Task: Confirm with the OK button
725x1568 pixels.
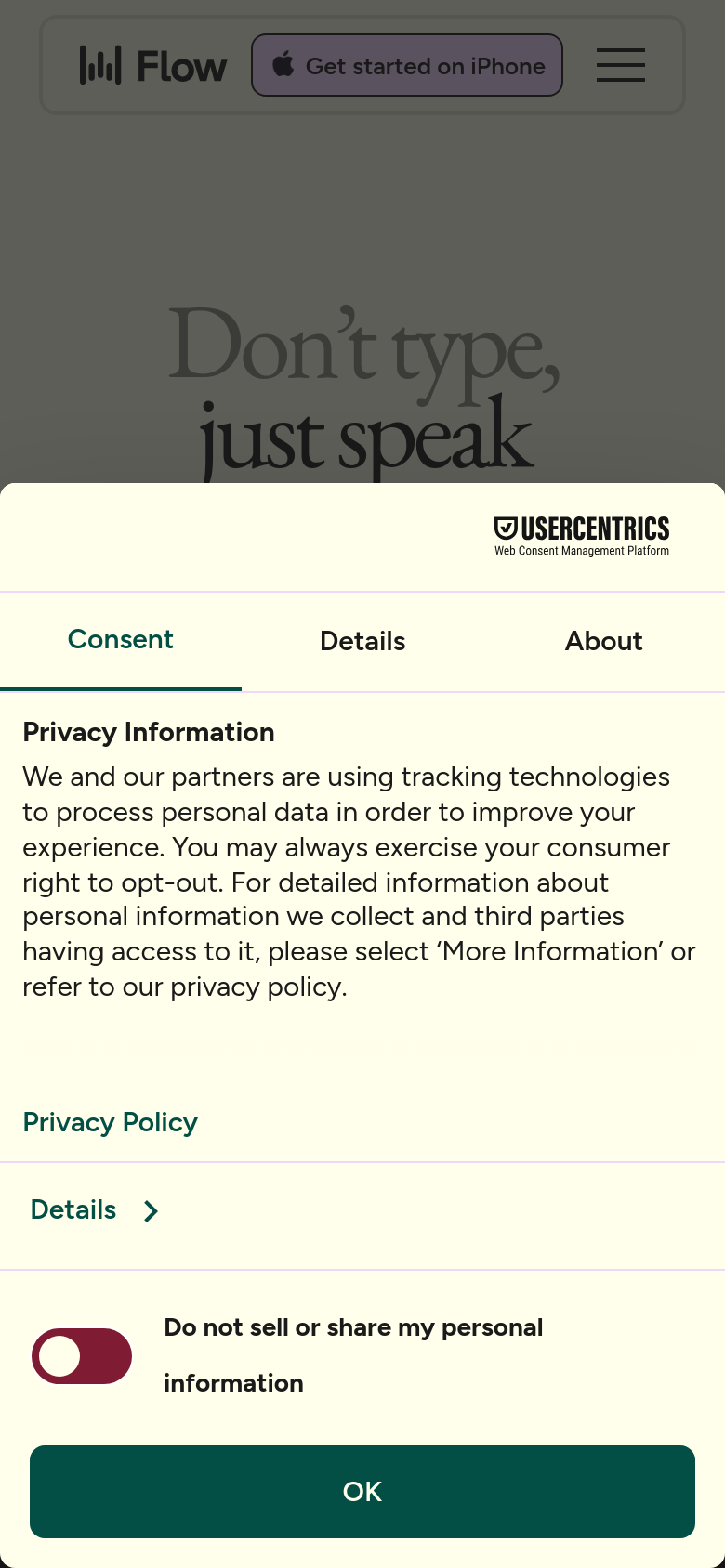Action: [362, 1492]
